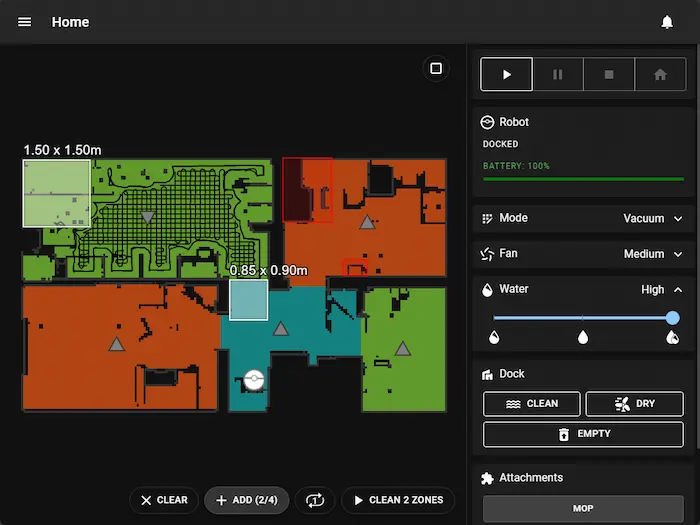Add a zone with ADD (2/4)
Viewport: 700px width, 525px height.
pos(247,500)
